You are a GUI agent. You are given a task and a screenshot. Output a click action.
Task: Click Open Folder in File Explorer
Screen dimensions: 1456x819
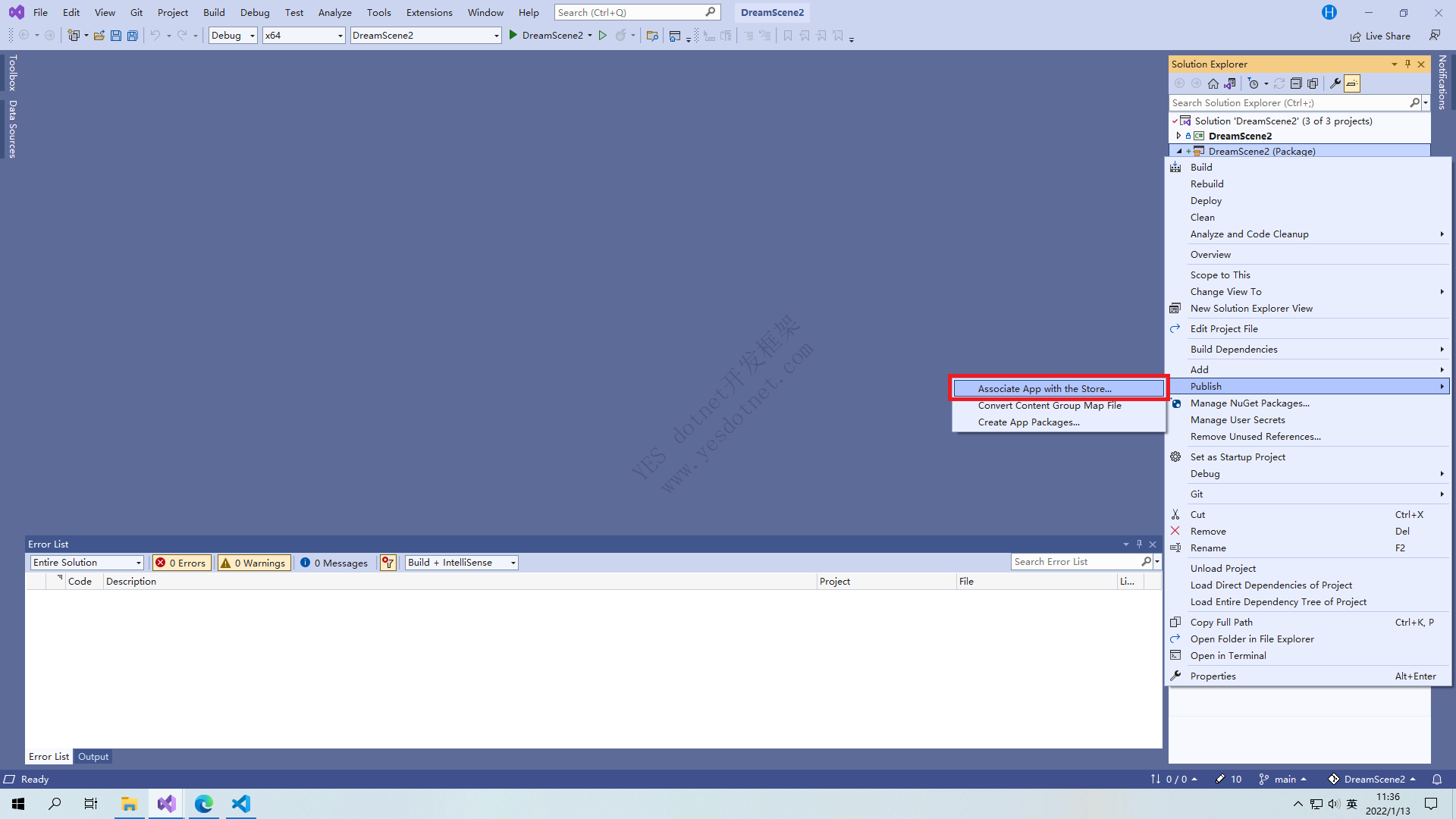1309,639
